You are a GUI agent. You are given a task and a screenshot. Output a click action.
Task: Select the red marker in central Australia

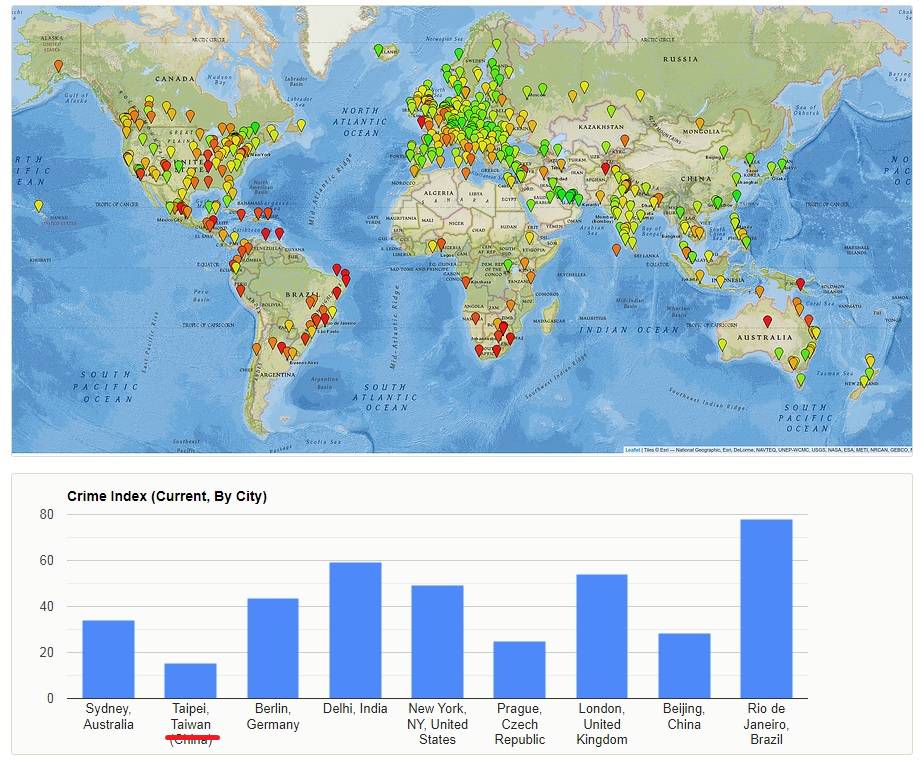click(767, 320)
